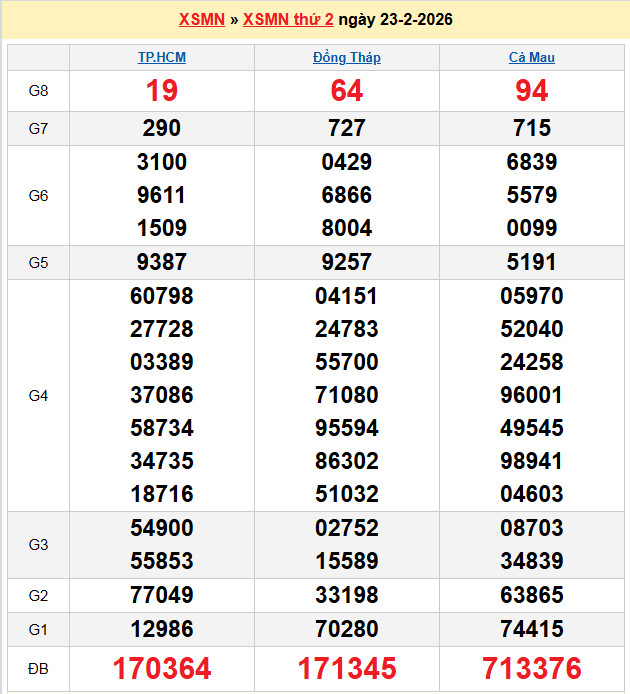Click G5 number 5191 for Cà Mau
Viewport: 630px width, 694px height.
[532, 262]
